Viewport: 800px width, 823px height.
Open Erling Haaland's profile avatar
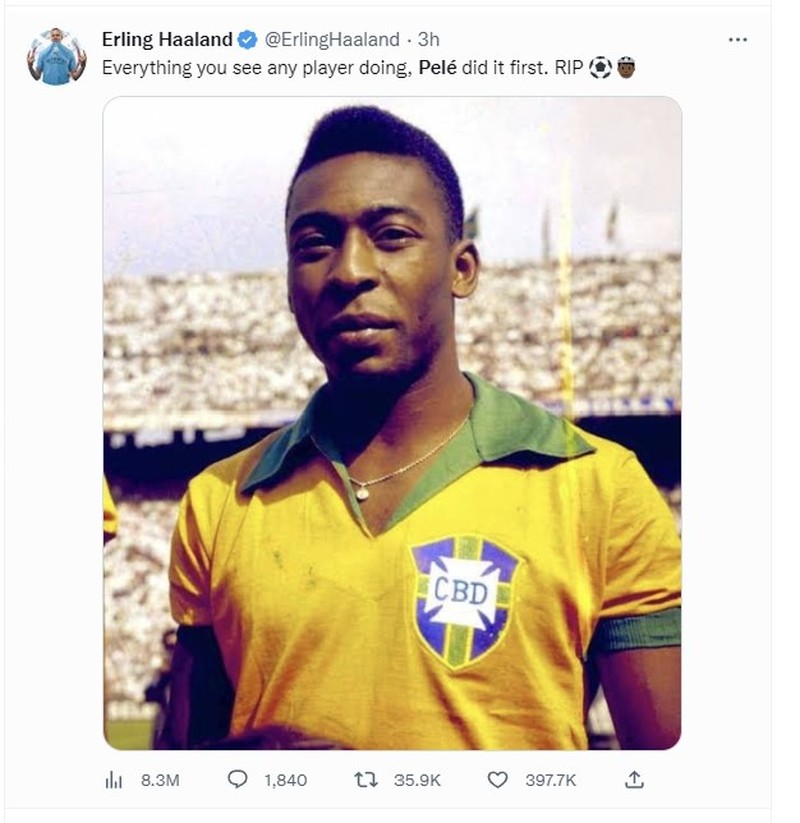(x=56, y=55)
